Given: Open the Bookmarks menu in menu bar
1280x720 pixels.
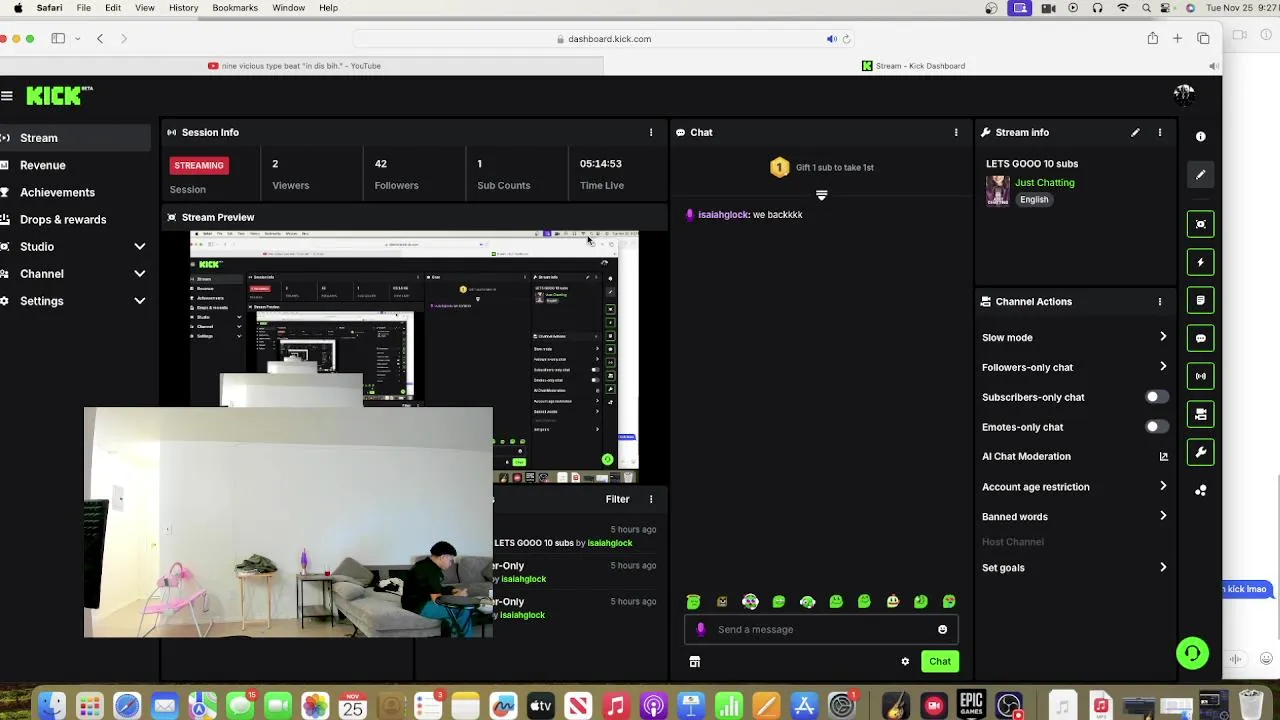Looking at the screenshot, I should tap(235, 8).
